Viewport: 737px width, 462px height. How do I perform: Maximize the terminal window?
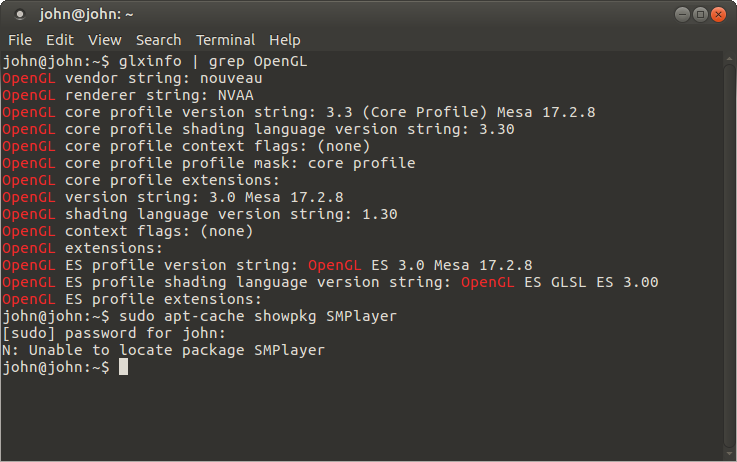(700, 15)
